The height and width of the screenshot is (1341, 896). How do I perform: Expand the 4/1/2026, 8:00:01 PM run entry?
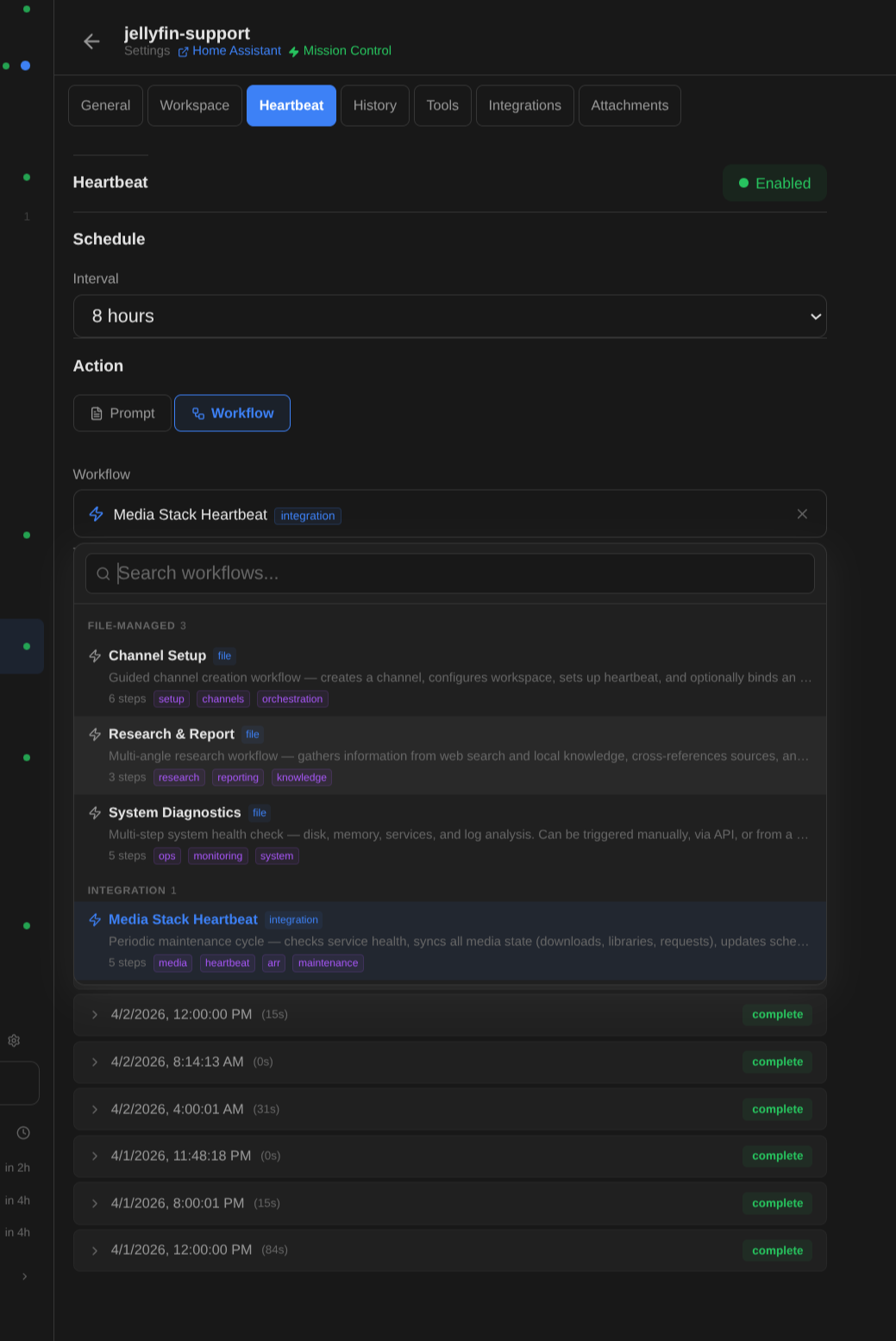coord(94,1203)
